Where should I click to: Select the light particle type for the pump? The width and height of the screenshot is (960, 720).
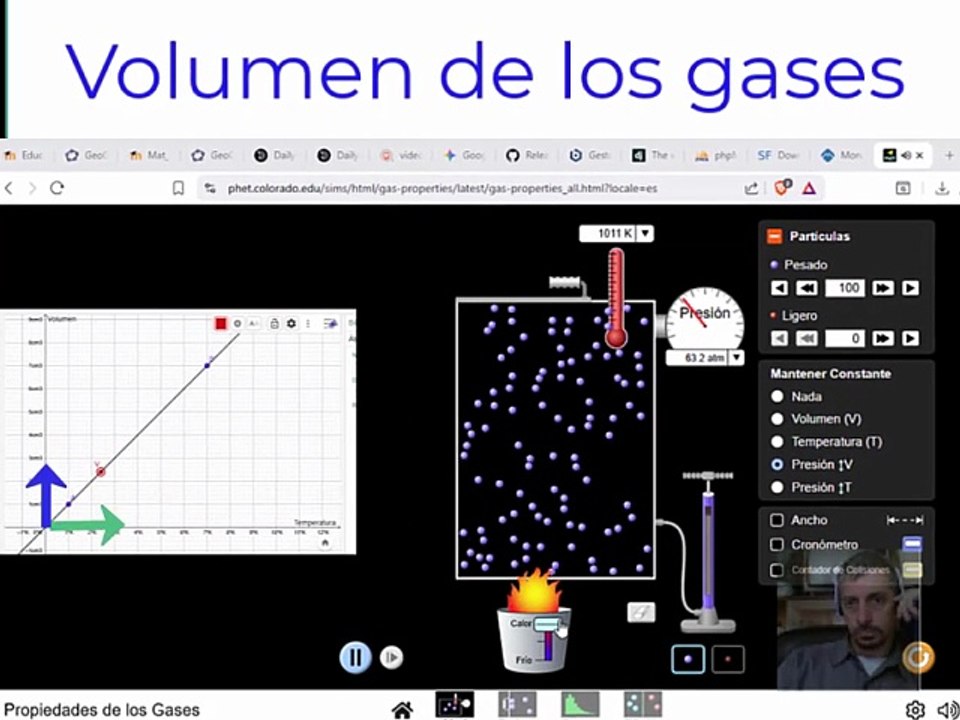[728, 659]
